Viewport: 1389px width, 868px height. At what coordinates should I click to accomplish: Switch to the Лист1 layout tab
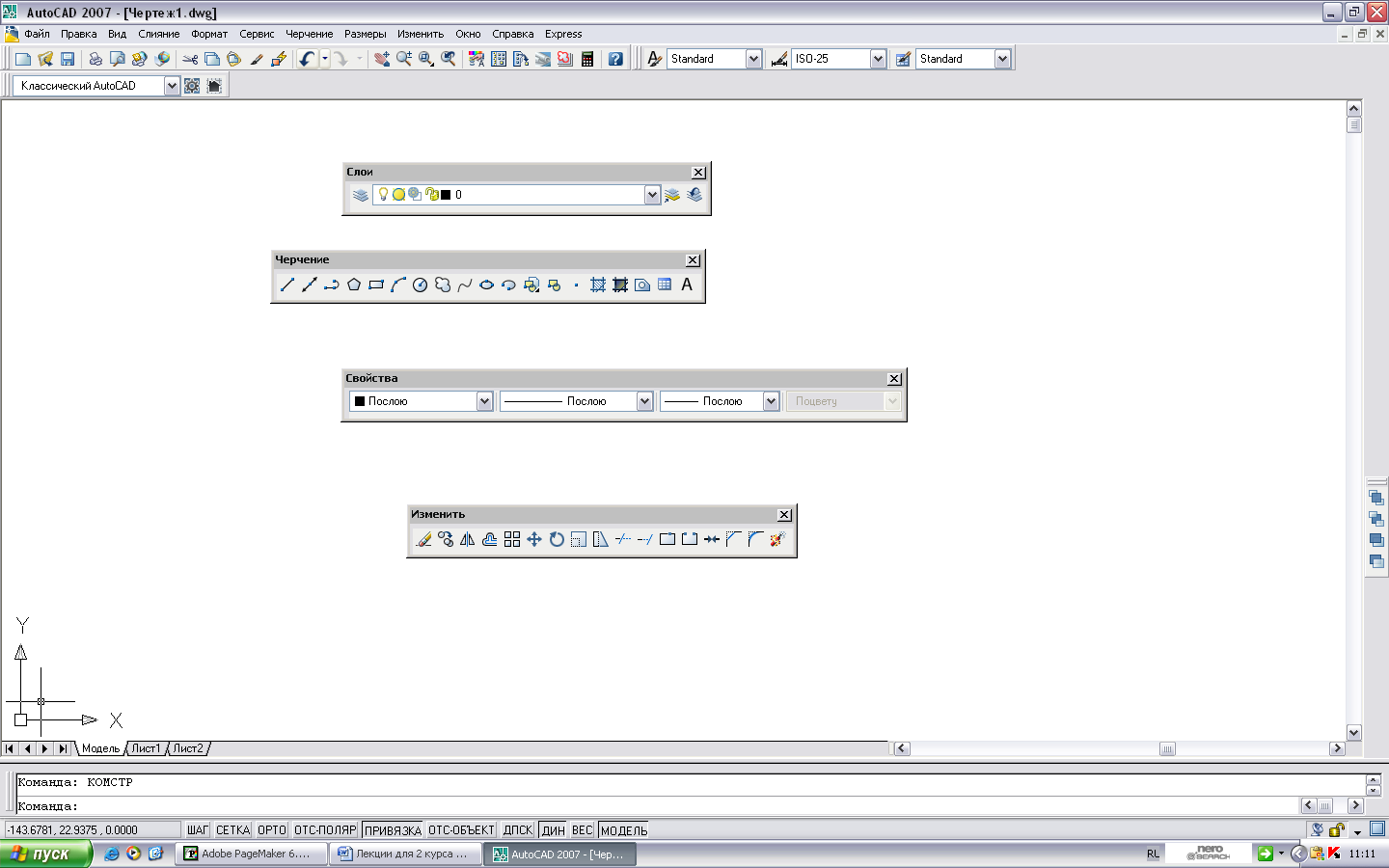click(x=147, y=748)
